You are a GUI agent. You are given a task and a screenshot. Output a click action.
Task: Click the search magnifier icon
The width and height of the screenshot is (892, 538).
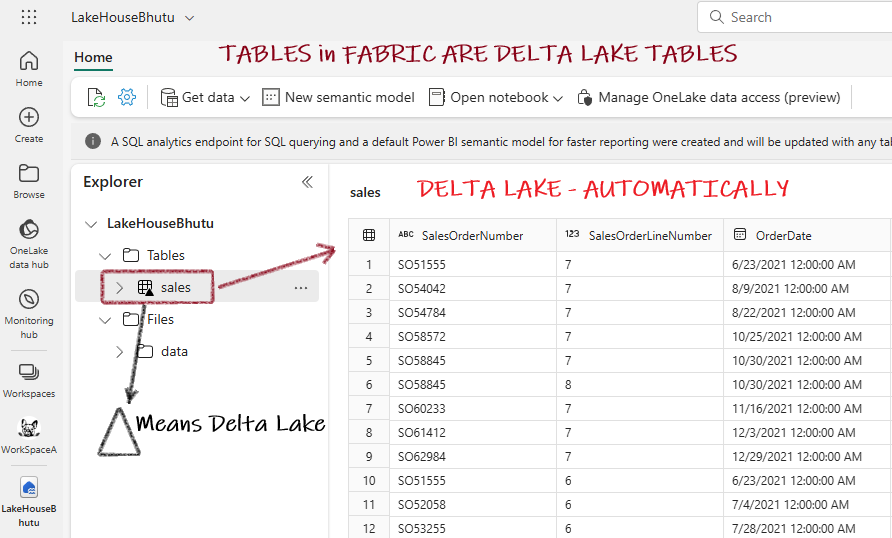coord(716,17)
